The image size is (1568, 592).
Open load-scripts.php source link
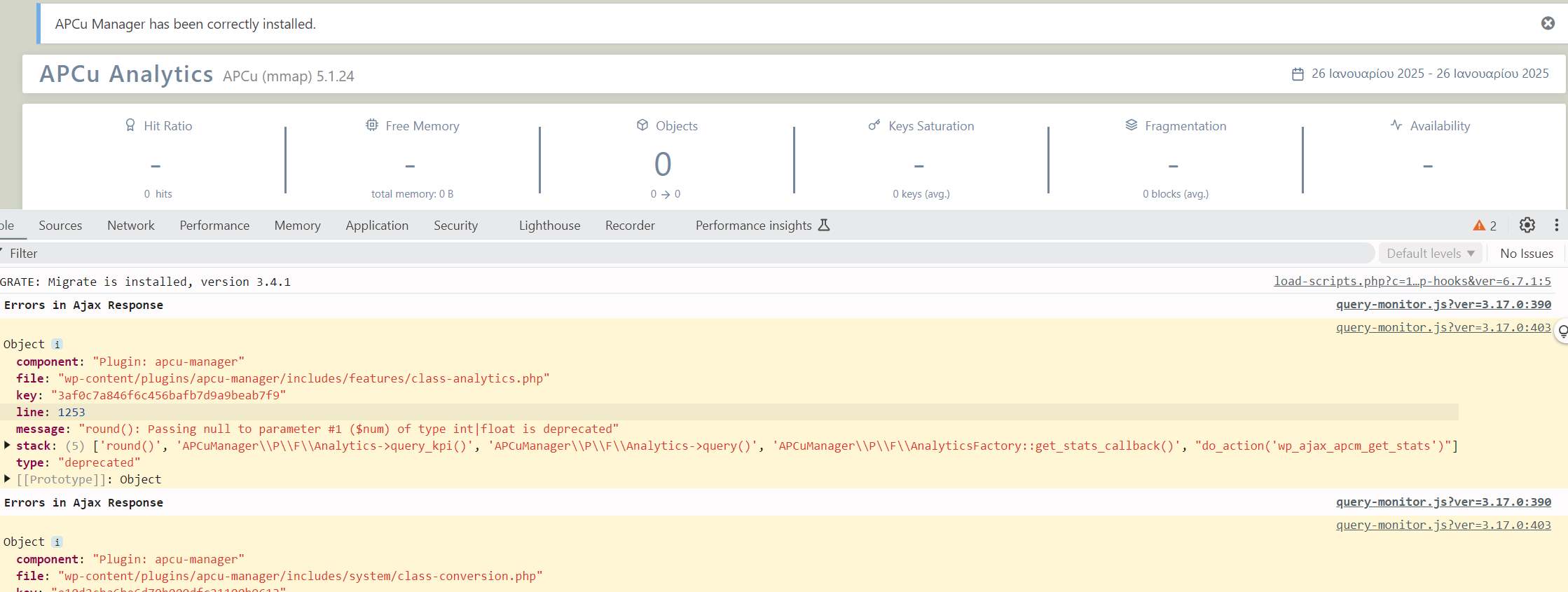tap(1412, 281)
